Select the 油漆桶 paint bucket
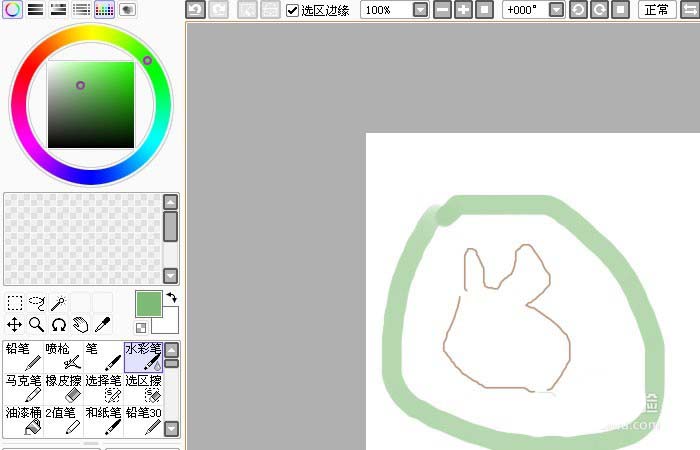 pyautogui.click(x=24, y=420)
